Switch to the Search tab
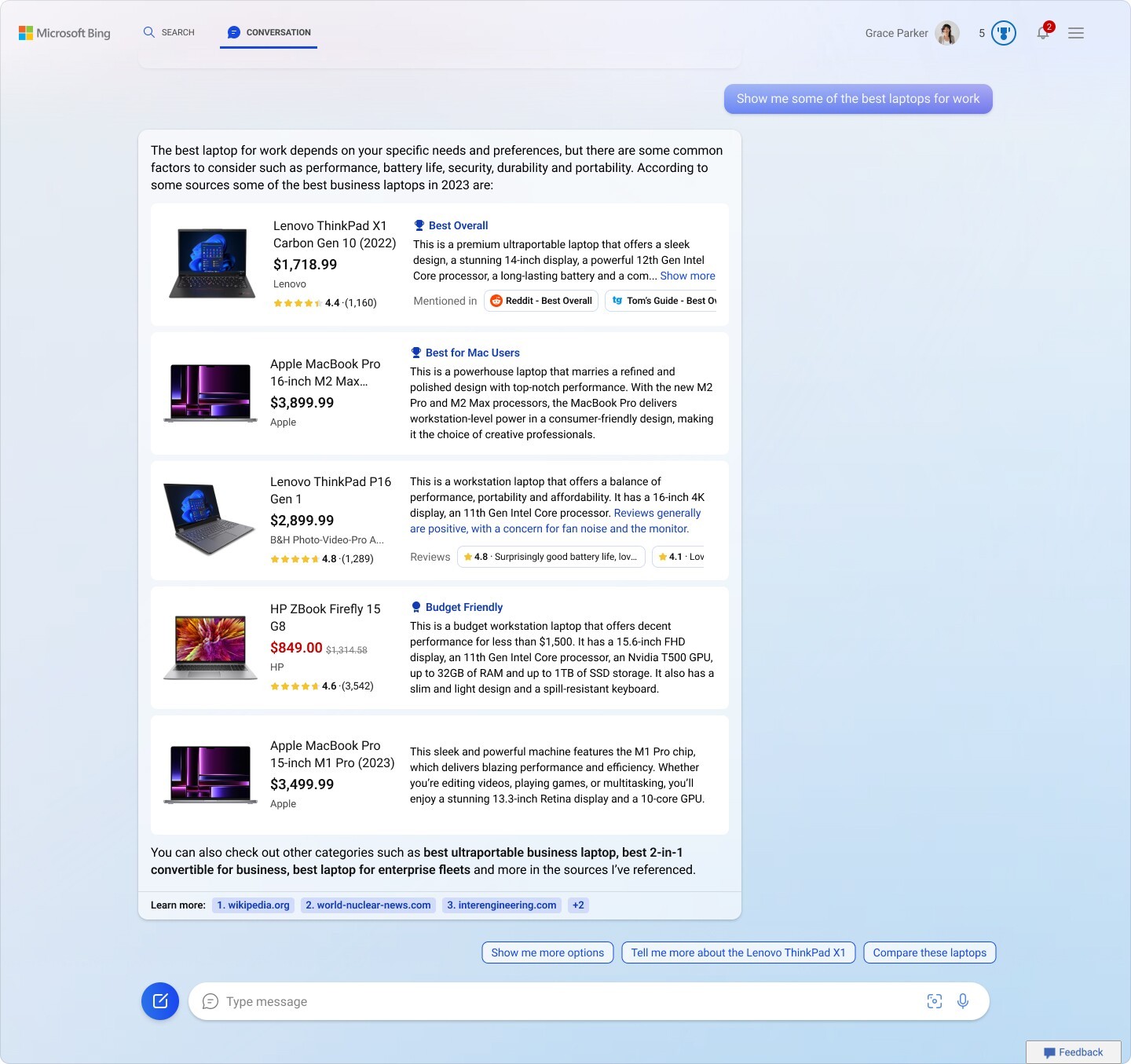Screen dimensions: 1131x1064 point(169,32)
